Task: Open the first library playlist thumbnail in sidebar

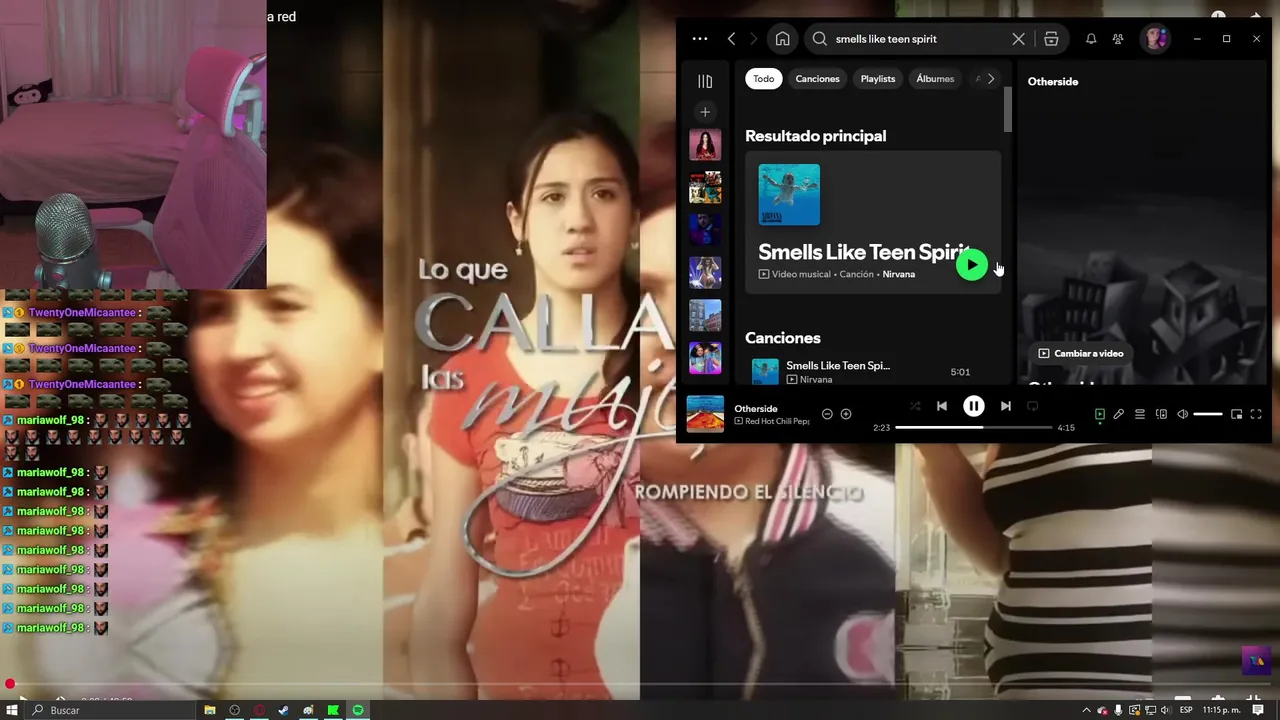Action: point(705,145)
